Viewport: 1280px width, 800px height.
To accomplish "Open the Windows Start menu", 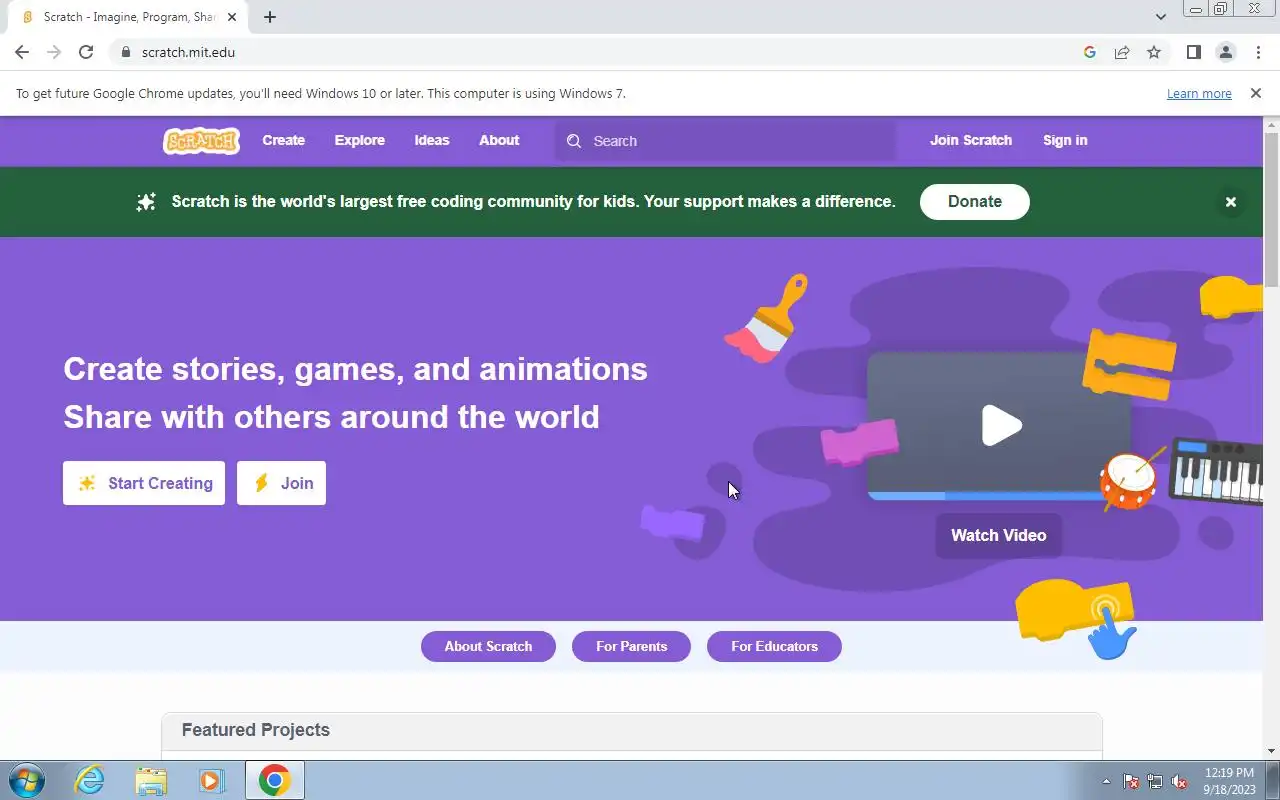I will 26,780.
